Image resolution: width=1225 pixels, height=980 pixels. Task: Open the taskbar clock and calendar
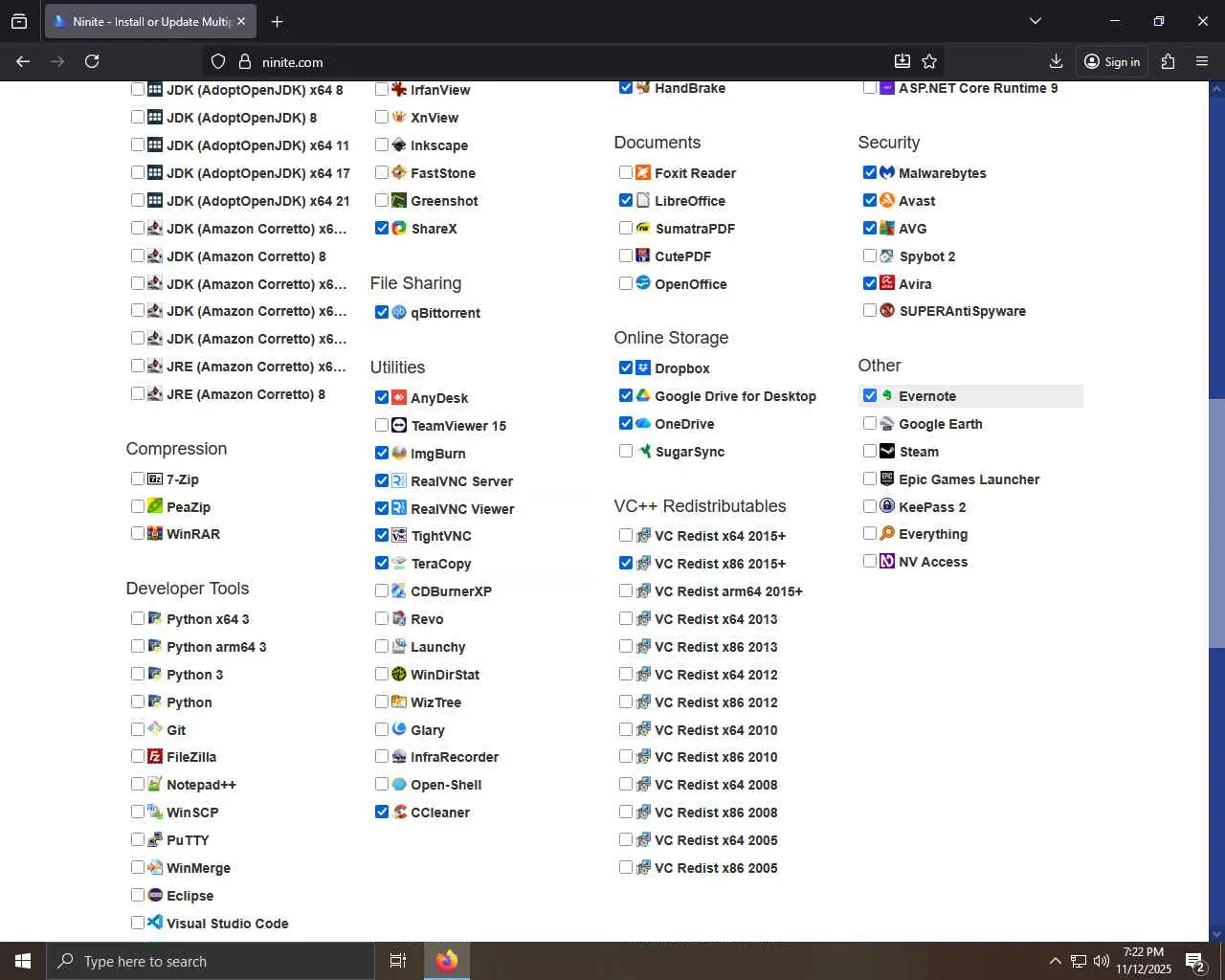(x=1144, y=961)
